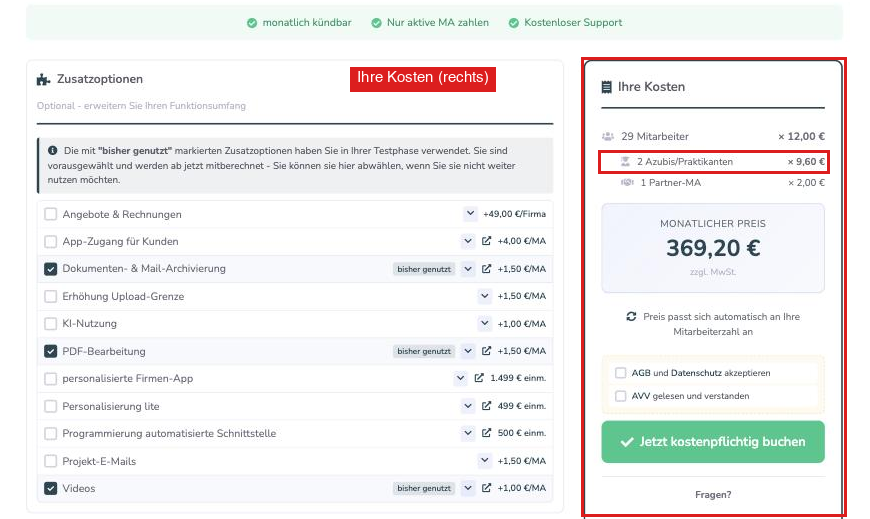Expand Dokumenten- & Mail-Archivierung chevron
Image resolution: width=870 pixels, height=519 pixels.
click(x=468, y=269)
